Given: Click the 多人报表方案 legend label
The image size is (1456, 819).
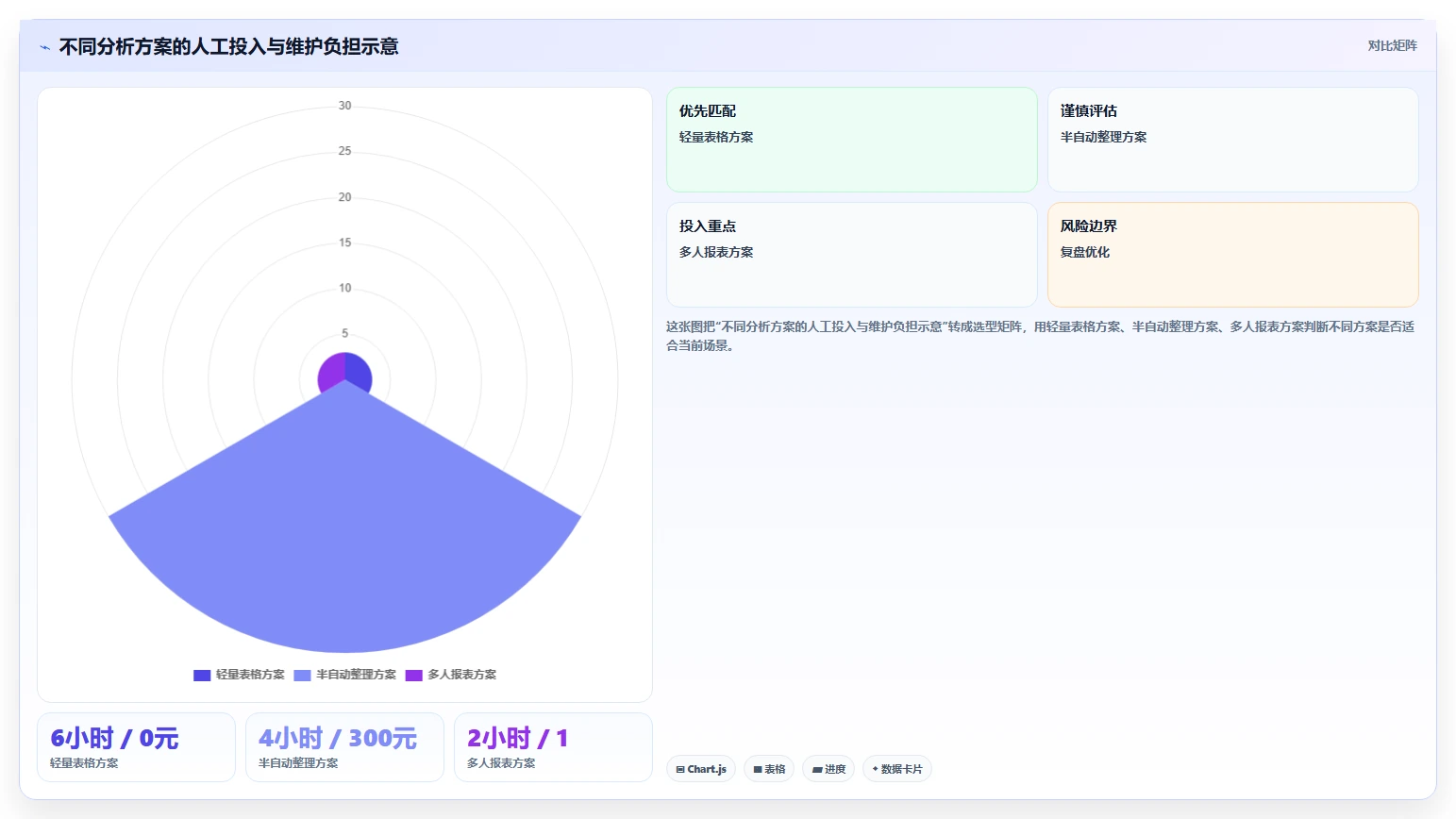Looking at the screenshot, I should coord(462,675).
